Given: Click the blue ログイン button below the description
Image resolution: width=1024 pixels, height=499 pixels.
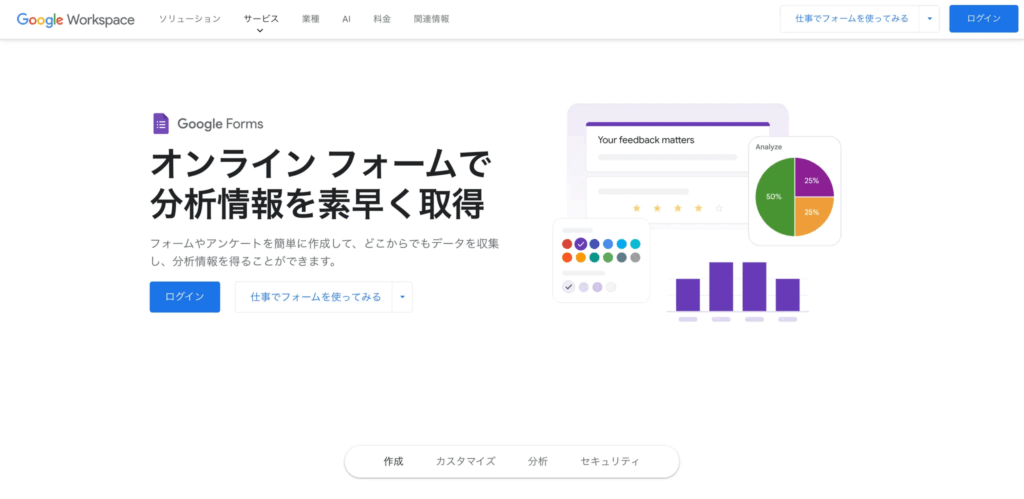Looking at the screenshot, I should (185, 297).
